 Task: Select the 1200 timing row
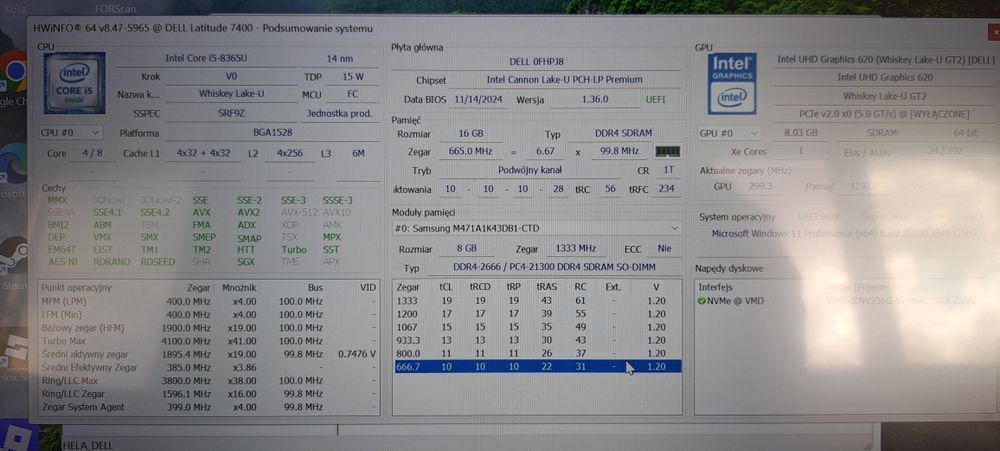[538, 314]
